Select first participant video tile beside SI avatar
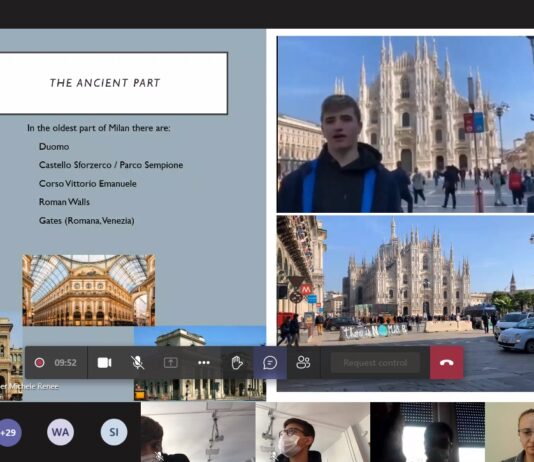 point(198,432)
